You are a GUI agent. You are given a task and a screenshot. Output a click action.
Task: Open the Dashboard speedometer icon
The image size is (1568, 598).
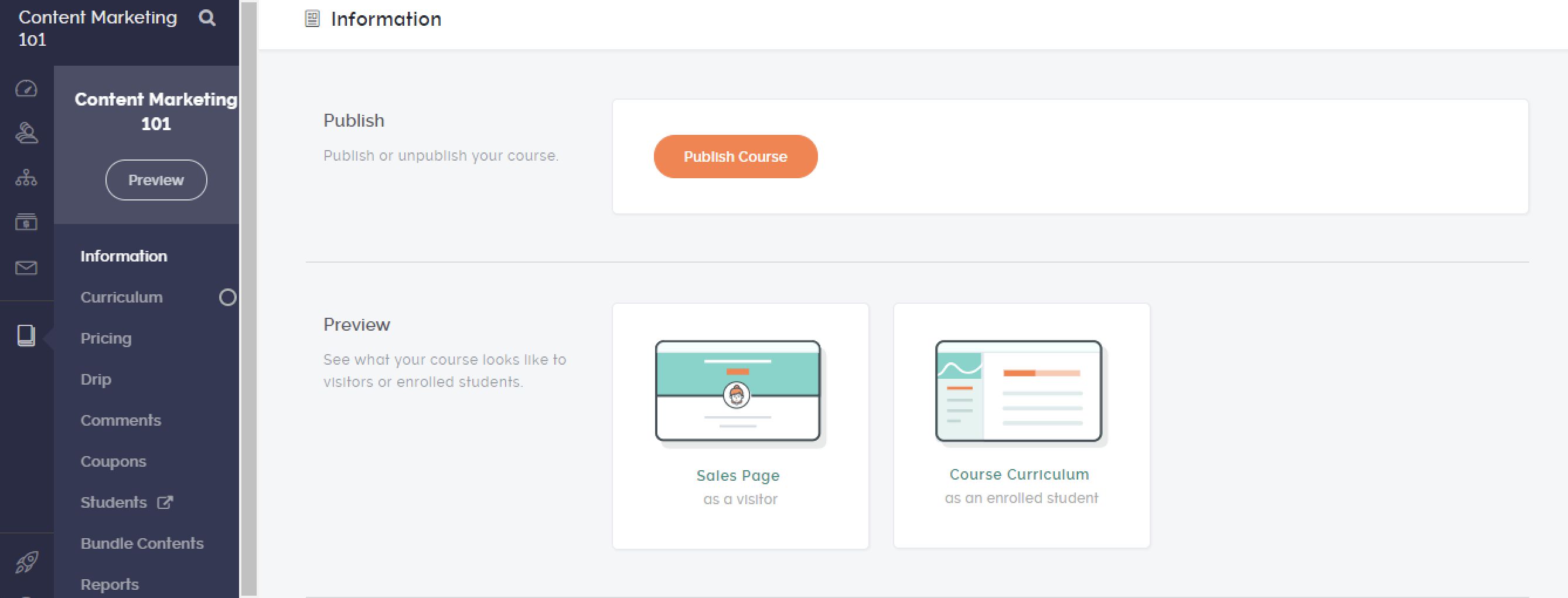[x=26, y=89]
